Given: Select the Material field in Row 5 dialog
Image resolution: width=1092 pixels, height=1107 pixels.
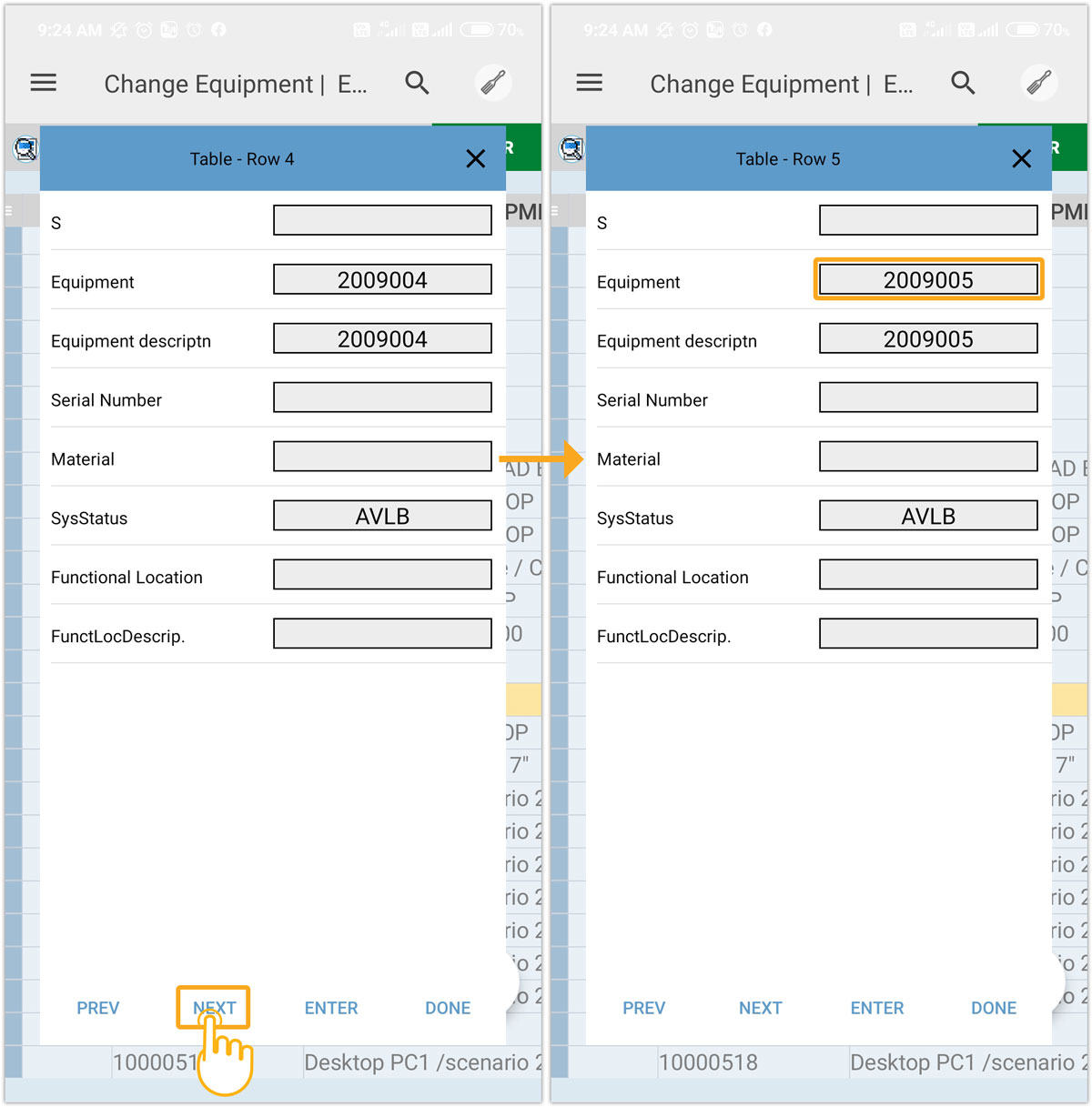Looking at the screenshot, I should coord(928,457).
